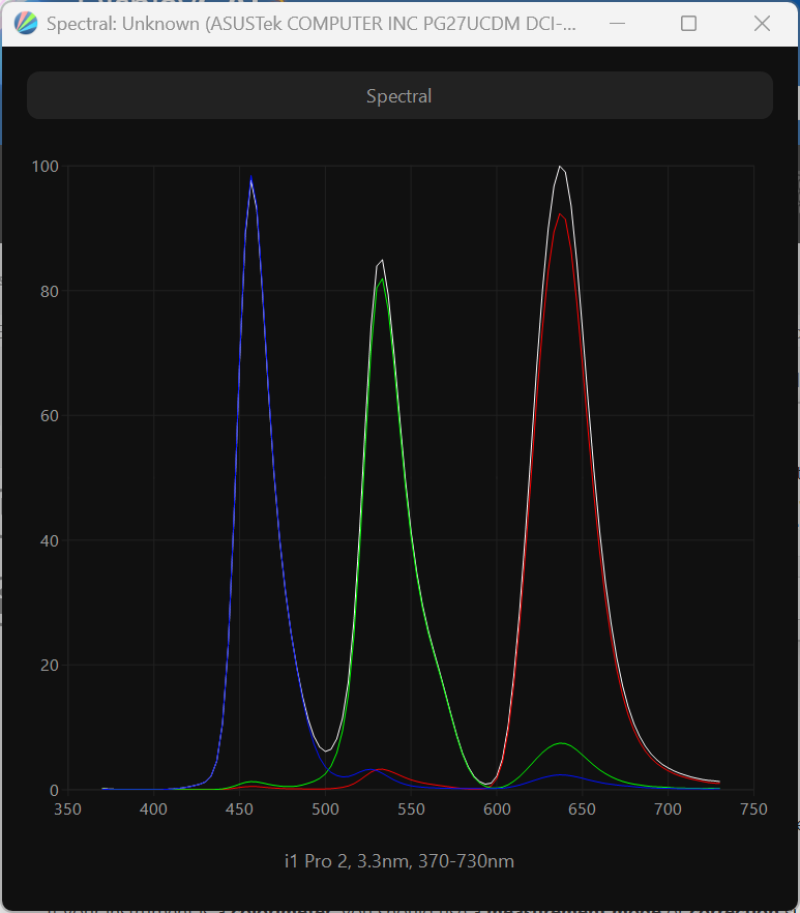Image resolution: width=800 pixels, height=913 pixels.
Task: Click the white curve peak at 100
Action: pos(560,167)
